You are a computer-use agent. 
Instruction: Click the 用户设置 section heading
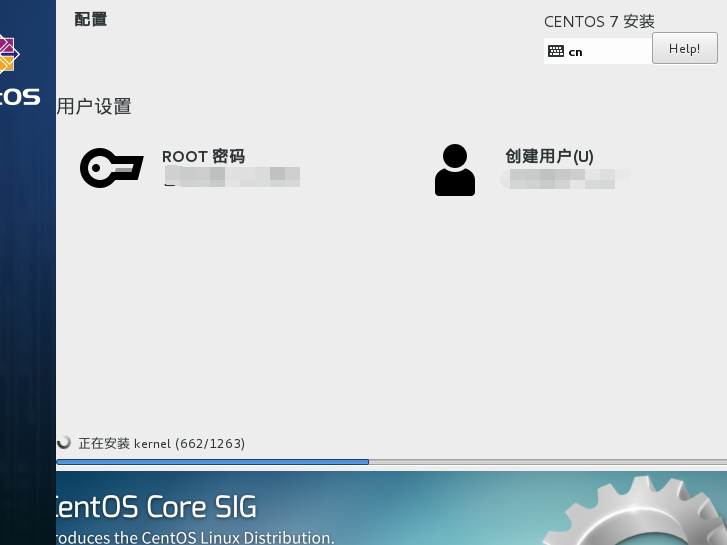pyautogui.click(x=94, y=107)
